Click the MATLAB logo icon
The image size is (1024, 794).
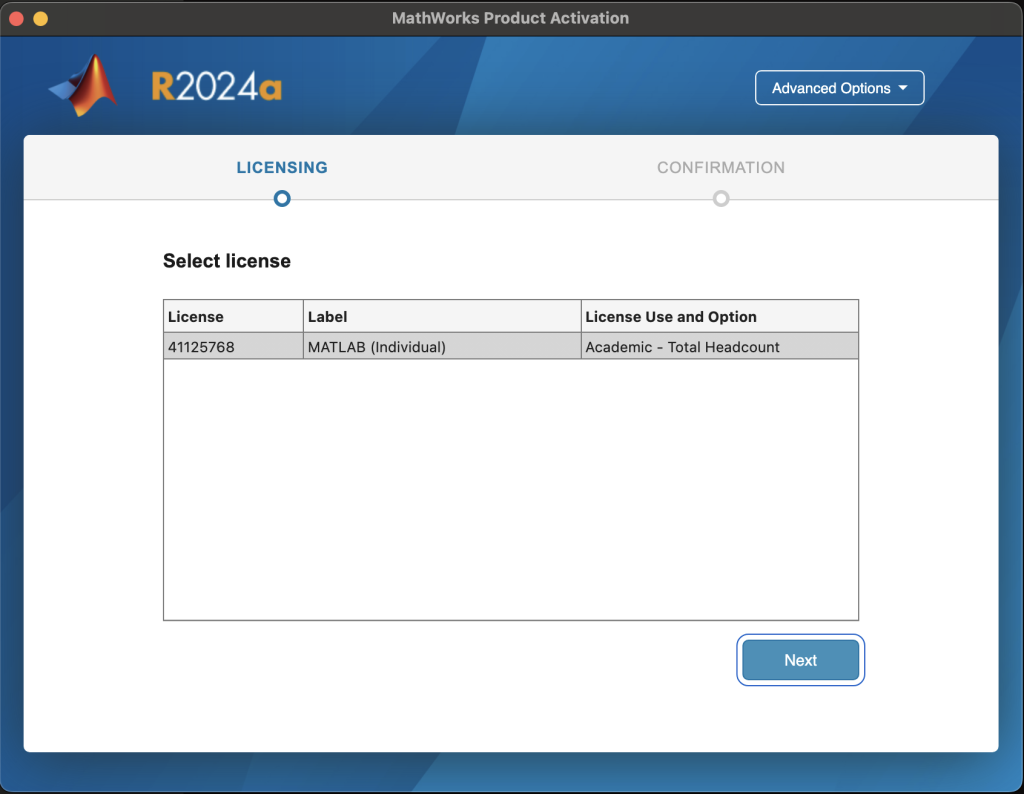[84, 86]
